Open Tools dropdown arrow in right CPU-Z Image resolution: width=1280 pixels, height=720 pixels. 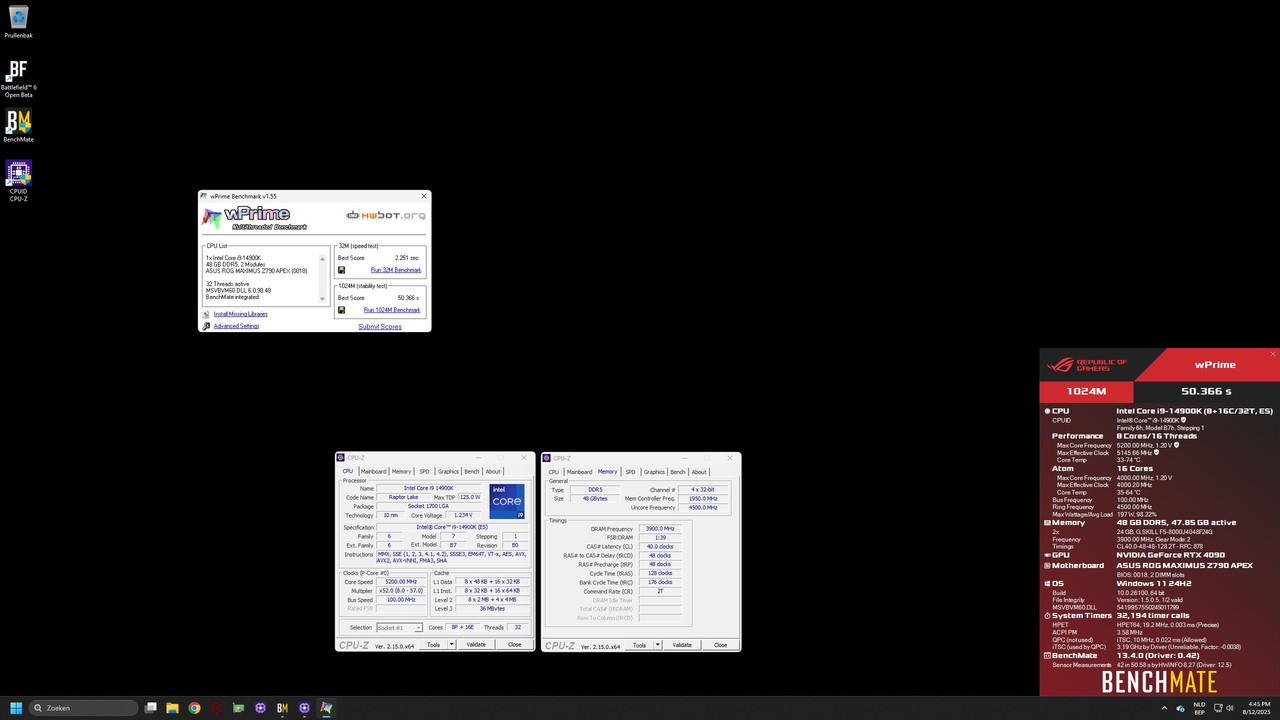point(658,645)
